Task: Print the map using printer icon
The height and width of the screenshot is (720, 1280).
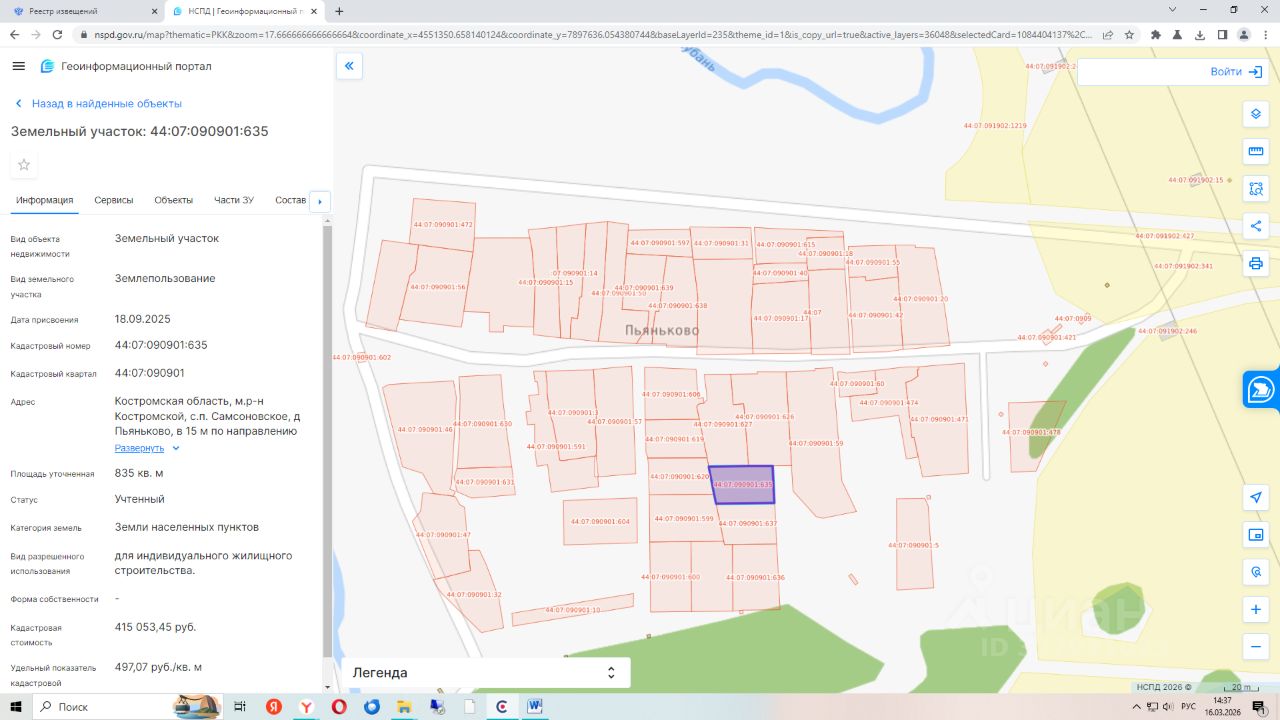Action: click(1256, 264)
